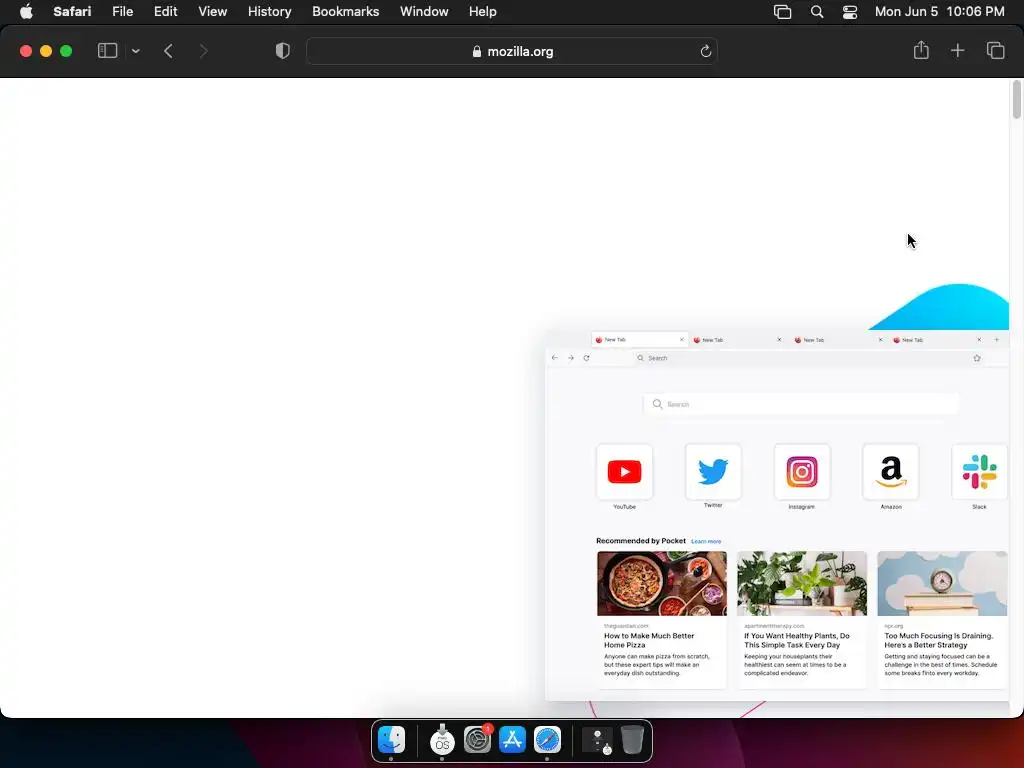The image size is (1024, 768).
Task: Click 'Too Much Focusing Is Draining' article title
Action: point(938,640)
